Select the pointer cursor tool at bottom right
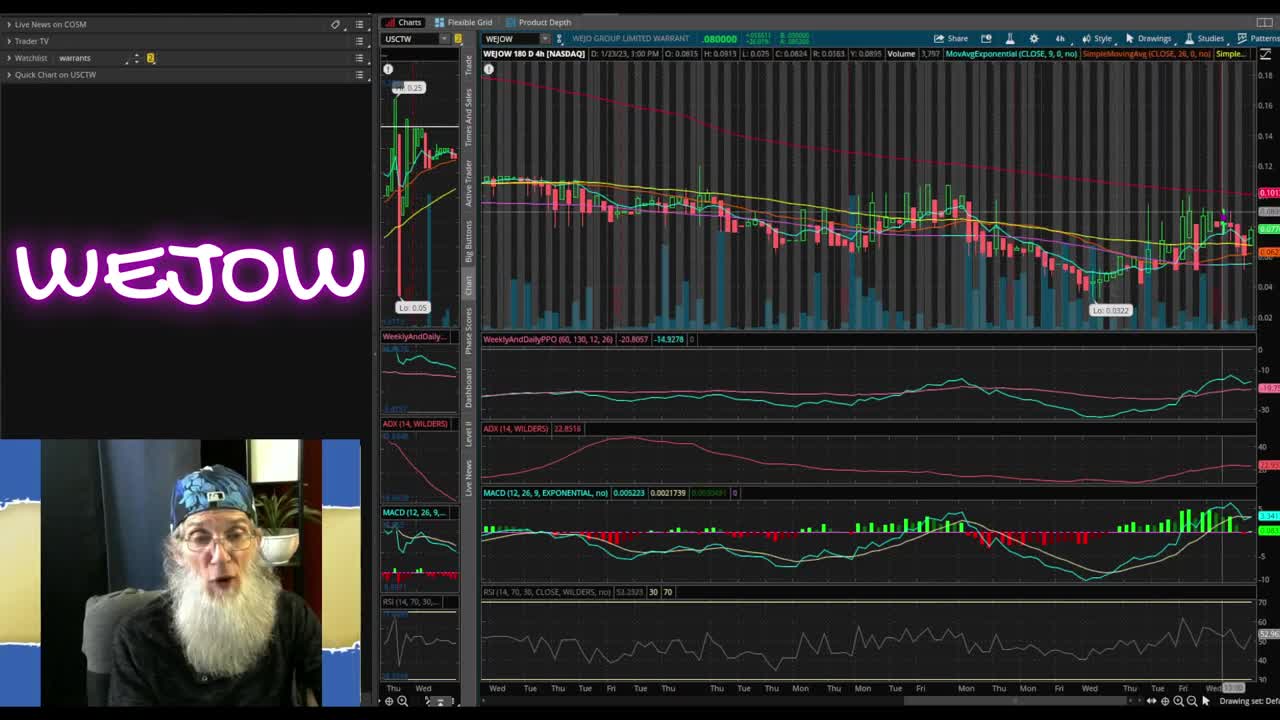Screen dimensions: 1280x720 1206,701
